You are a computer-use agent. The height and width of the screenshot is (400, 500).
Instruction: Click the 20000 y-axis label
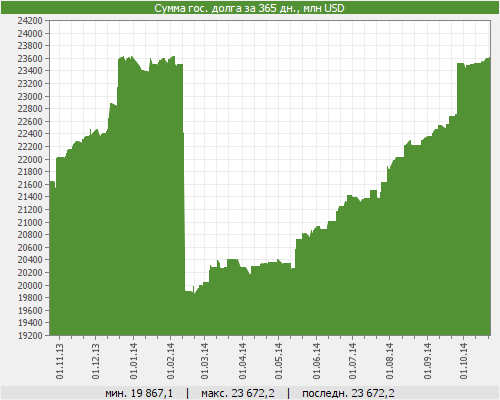pyautogui.click(x=30, y=285)
